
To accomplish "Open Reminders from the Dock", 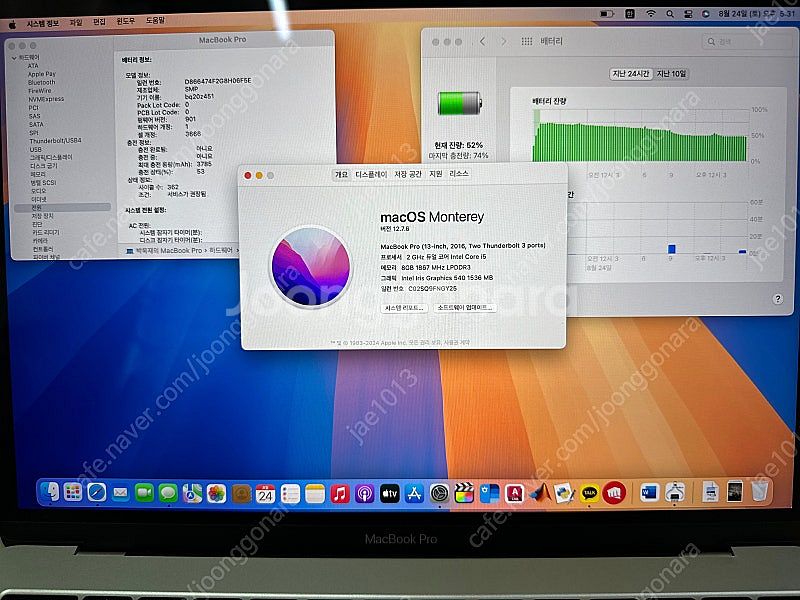I will point(290,494).
